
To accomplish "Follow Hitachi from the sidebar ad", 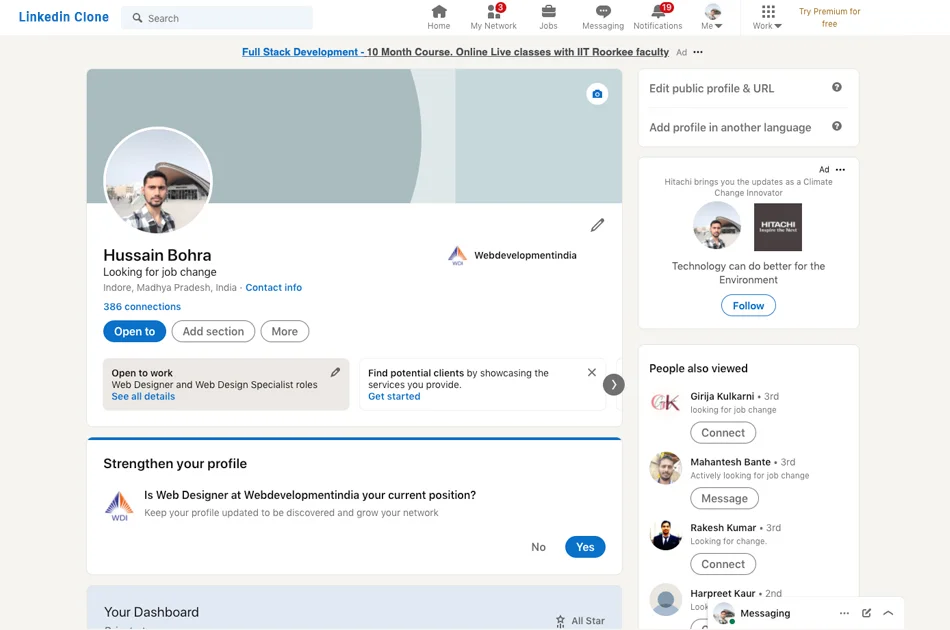I will pos(747,305).
